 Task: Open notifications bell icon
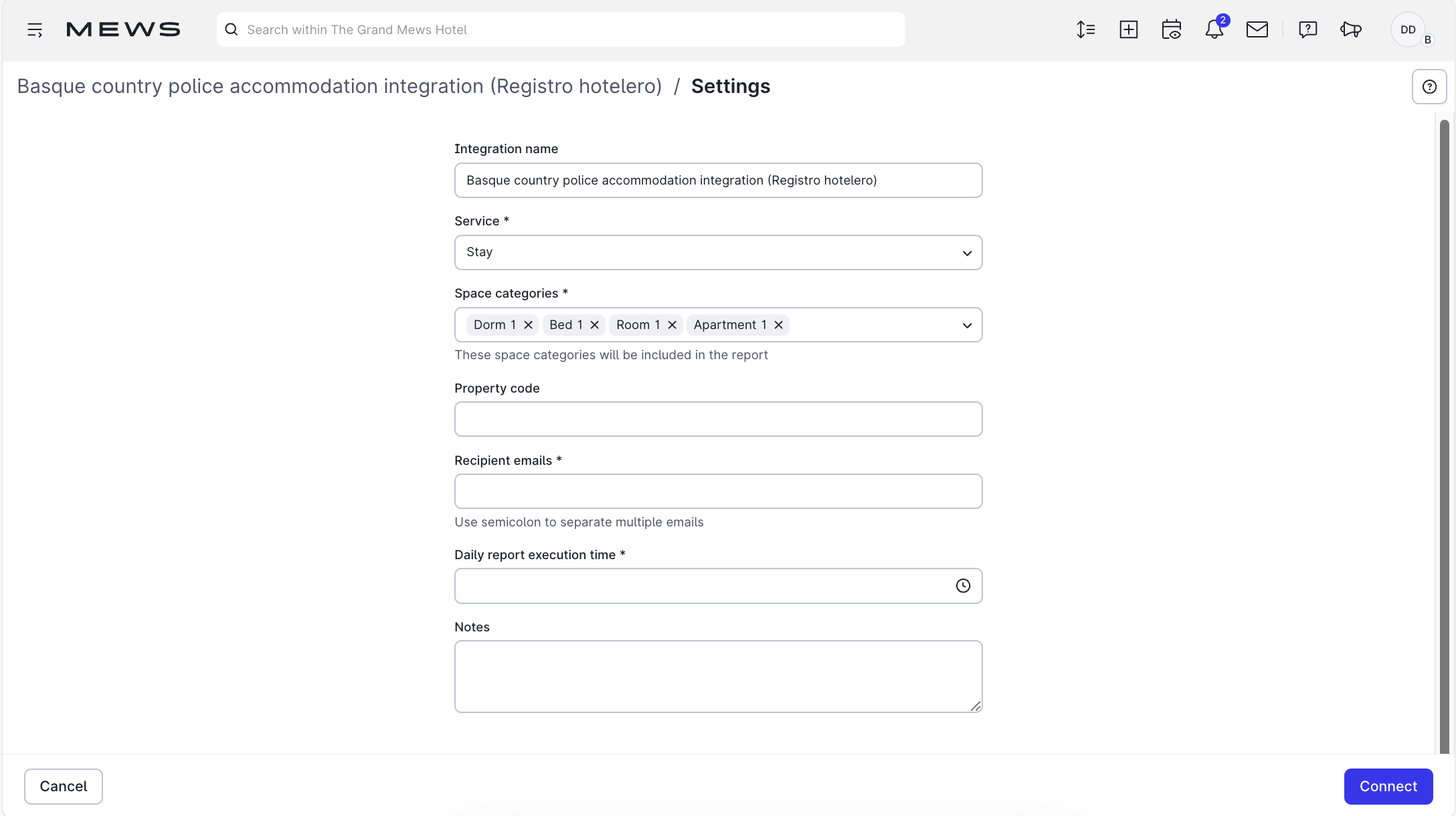(x=1214, y=29)
